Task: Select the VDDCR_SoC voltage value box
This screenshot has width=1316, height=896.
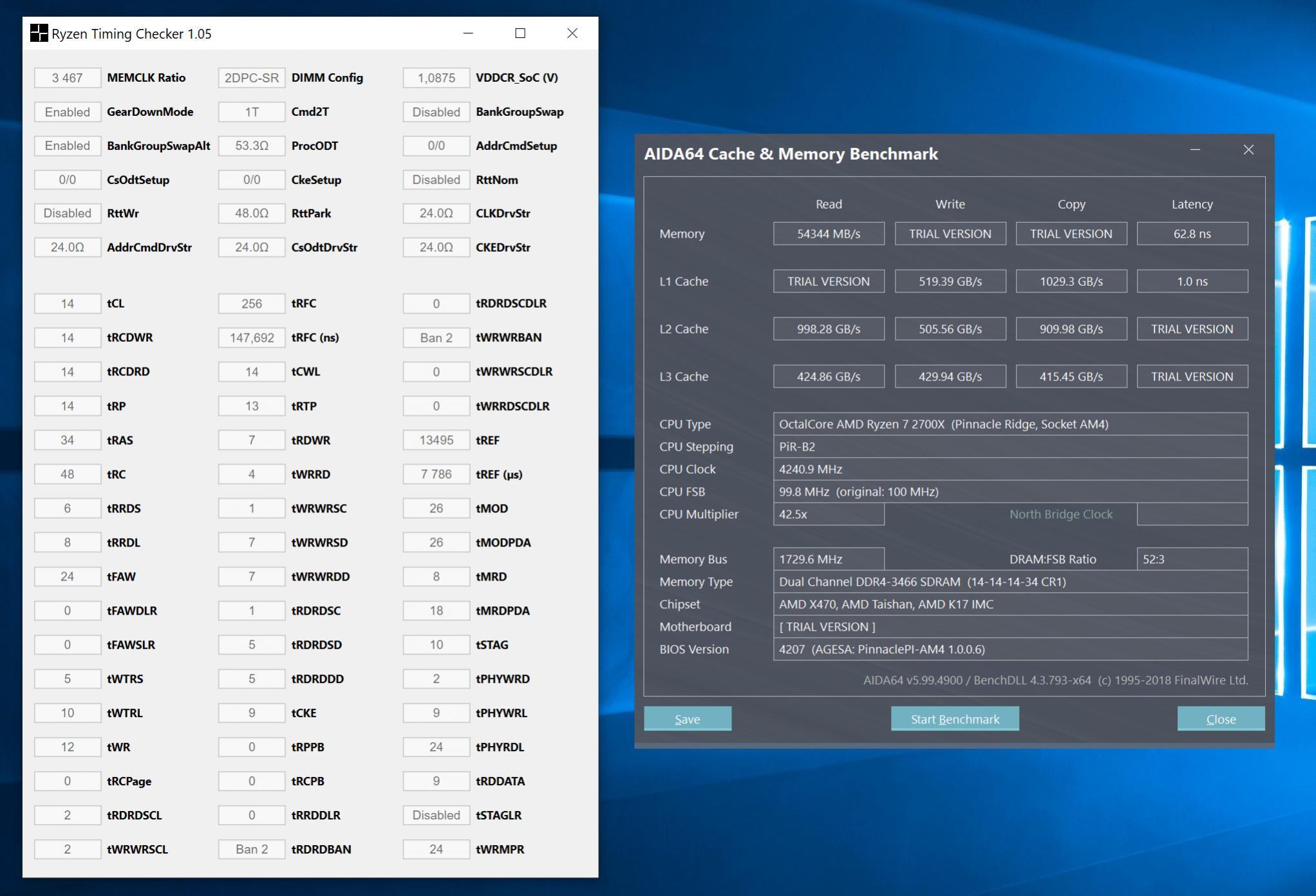Action: click(436, 78)
